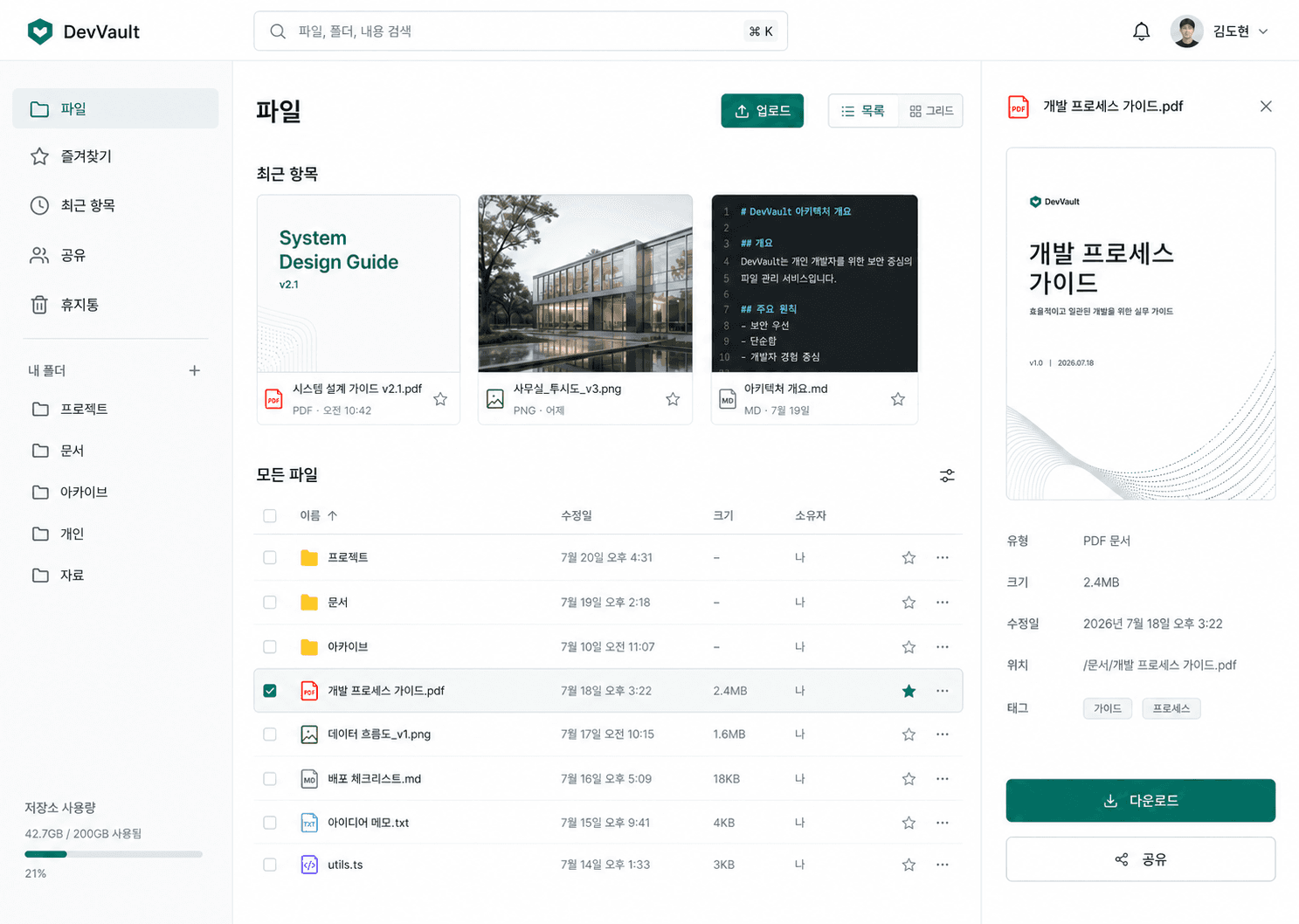The height and width of the screenshot is (924, 1299).
Task: Open 즐겨찾기 in the sidebar
Action: pos(115,156)
